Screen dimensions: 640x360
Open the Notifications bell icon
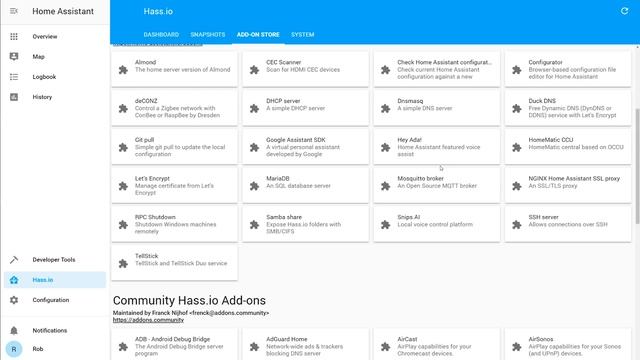[14, 330]
